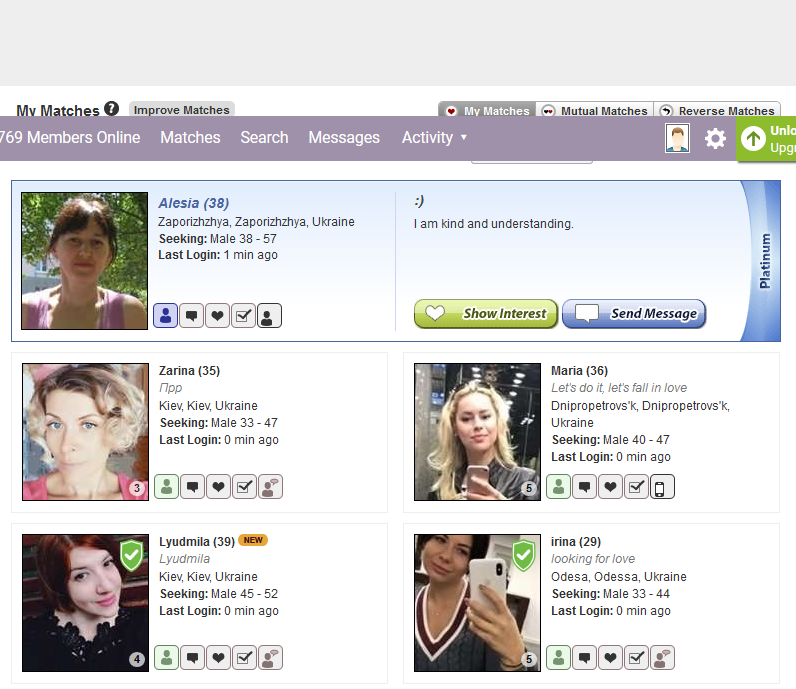Expand the Activity dropdown menu
This screenshot has height=689, width=796.
click(434, 138)
